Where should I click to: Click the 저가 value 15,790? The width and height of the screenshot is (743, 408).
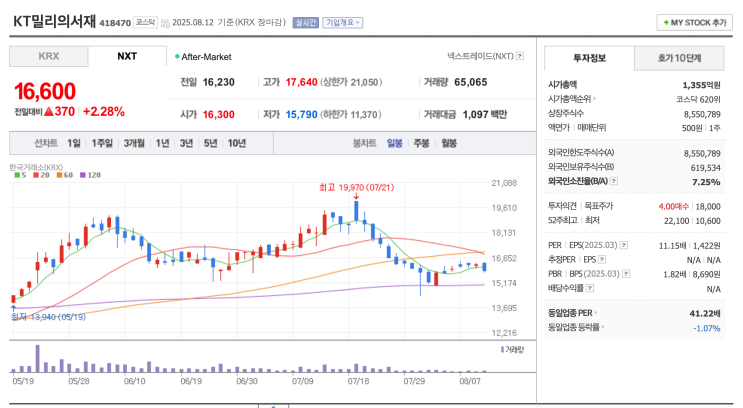[301, 114]
